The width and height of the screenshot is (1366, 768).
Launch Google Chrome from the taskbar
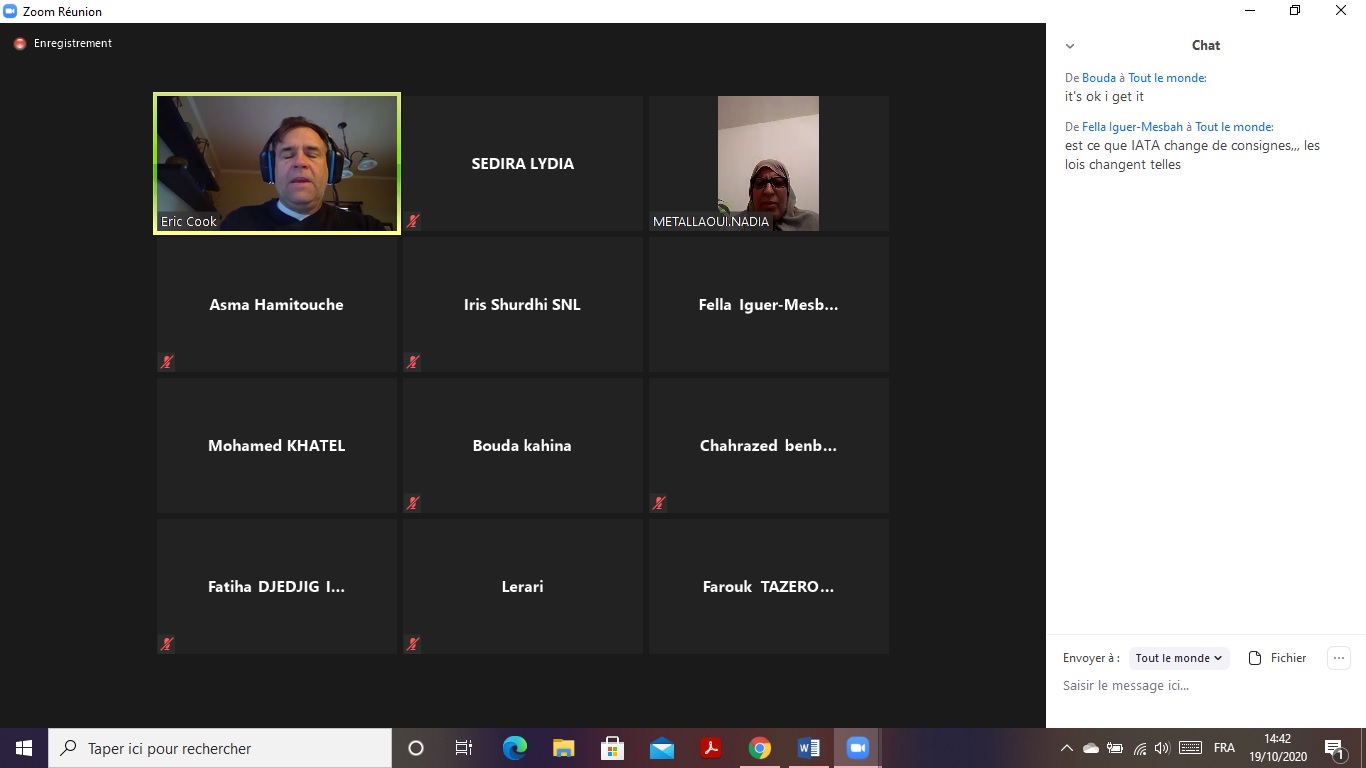pos(760,748)
